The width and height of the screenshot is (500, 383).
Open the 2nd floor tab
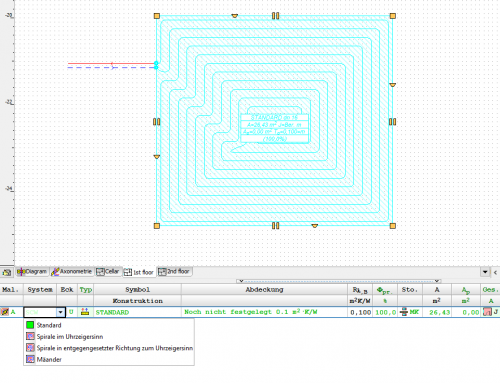coord(174,272)
